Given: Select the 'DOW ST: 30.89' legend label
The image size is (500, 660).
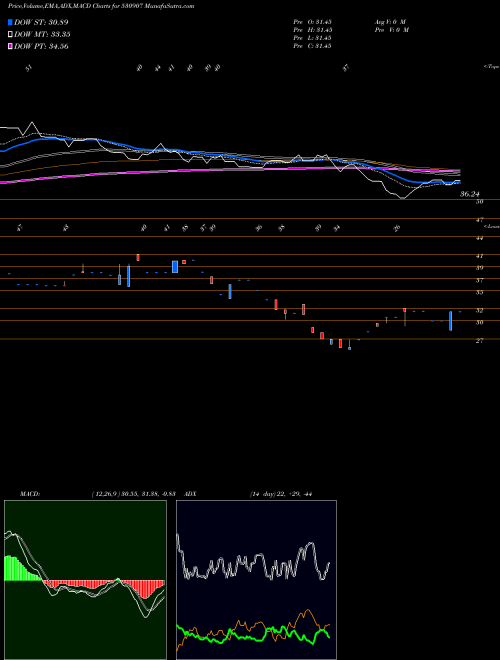Looking at the screenshot, I should (41, 22).
